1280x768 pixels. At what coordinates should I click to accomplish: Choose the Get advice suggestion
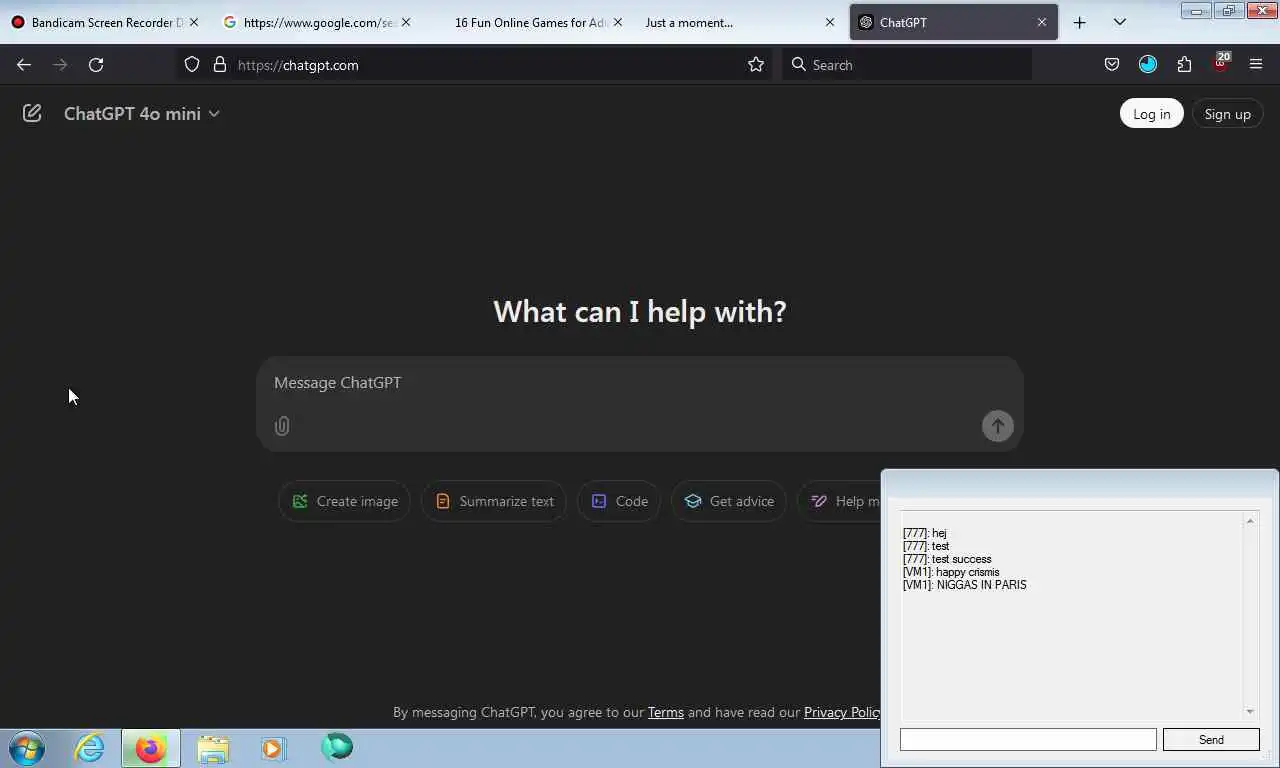(729, 501)
